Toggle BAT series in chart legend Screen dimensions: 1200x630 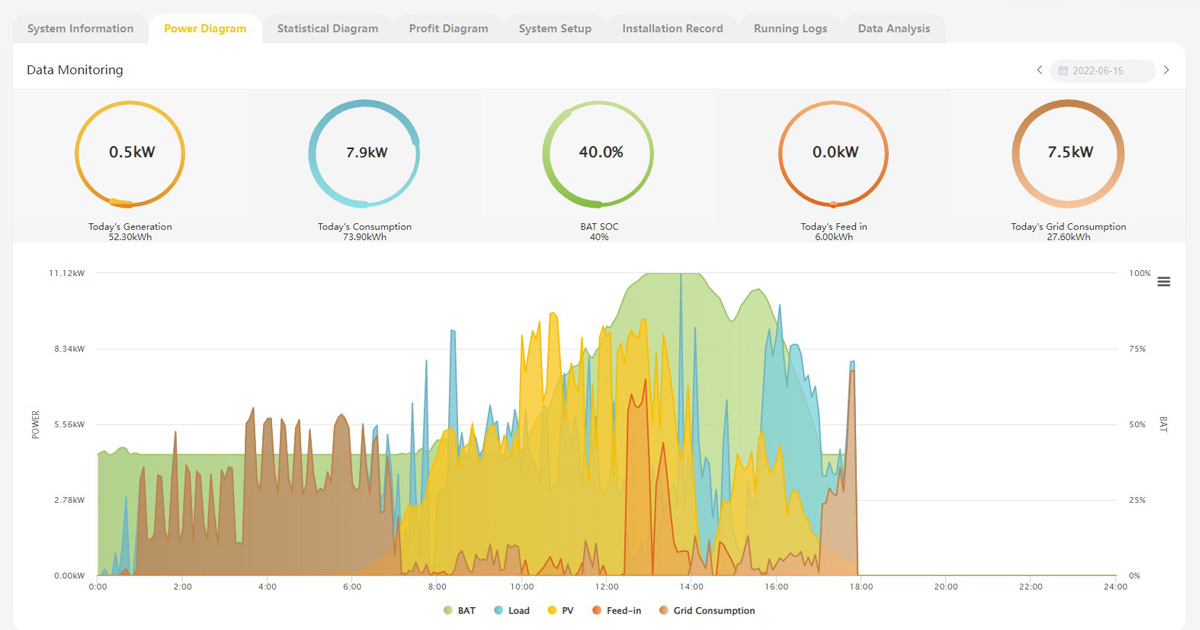pyautogui.click(x=459, y=610)
